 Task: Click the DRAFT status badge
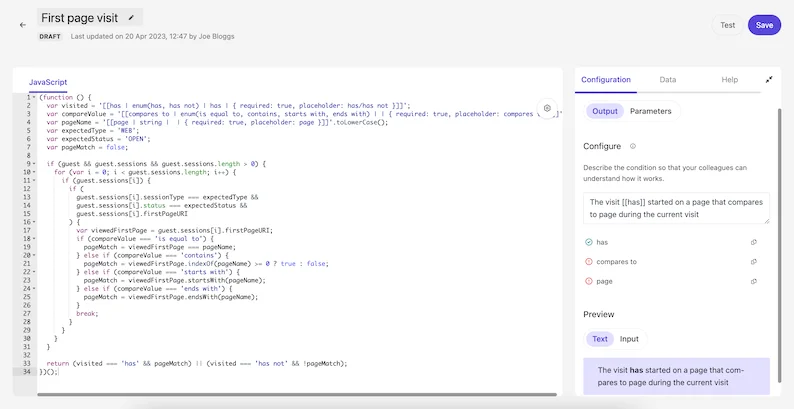pyautogui.click(x=50, y=36)
